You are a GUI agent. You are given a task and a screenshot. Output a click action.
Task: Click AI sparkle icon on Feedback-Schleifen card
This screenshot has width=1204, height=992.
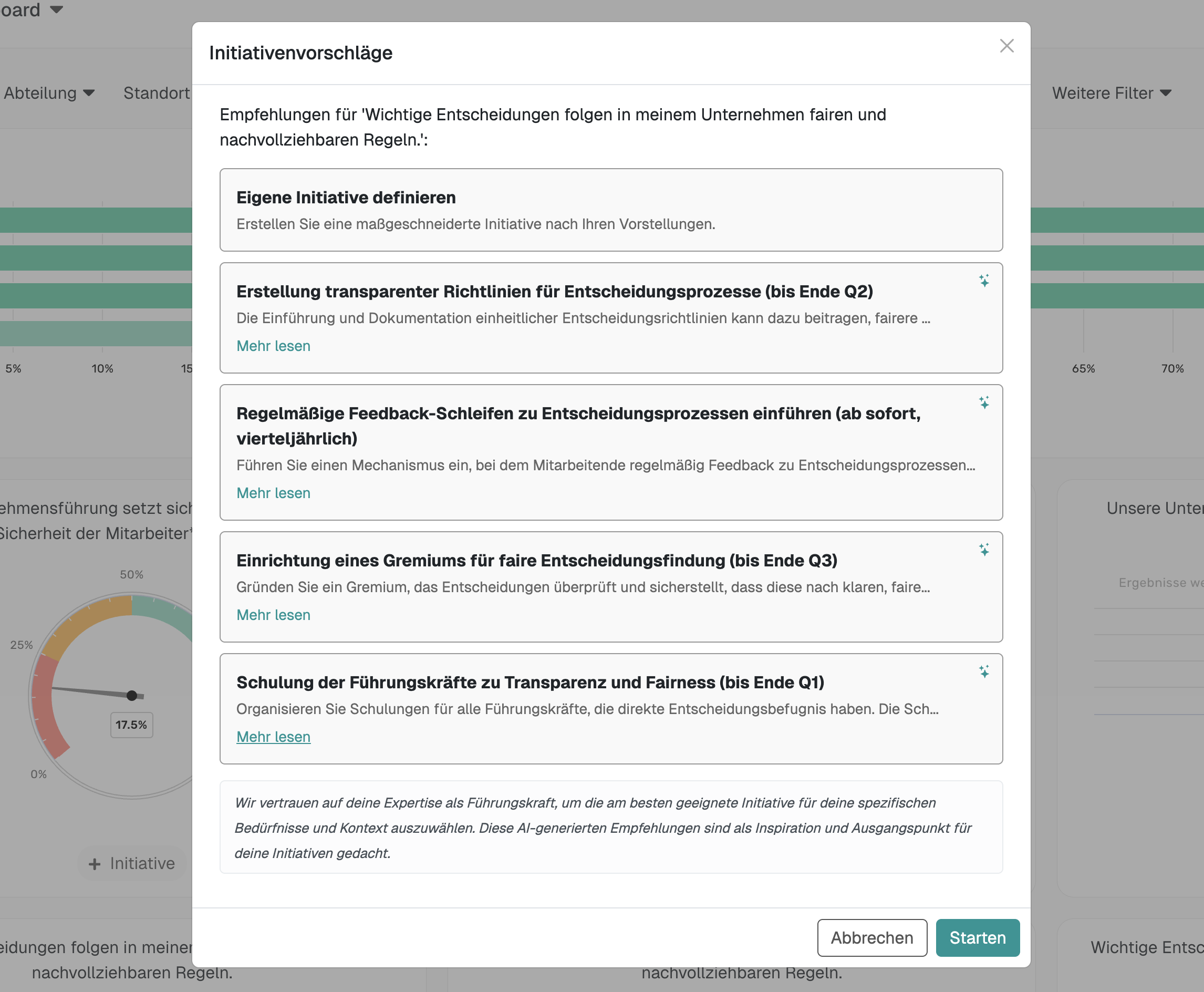983,402
